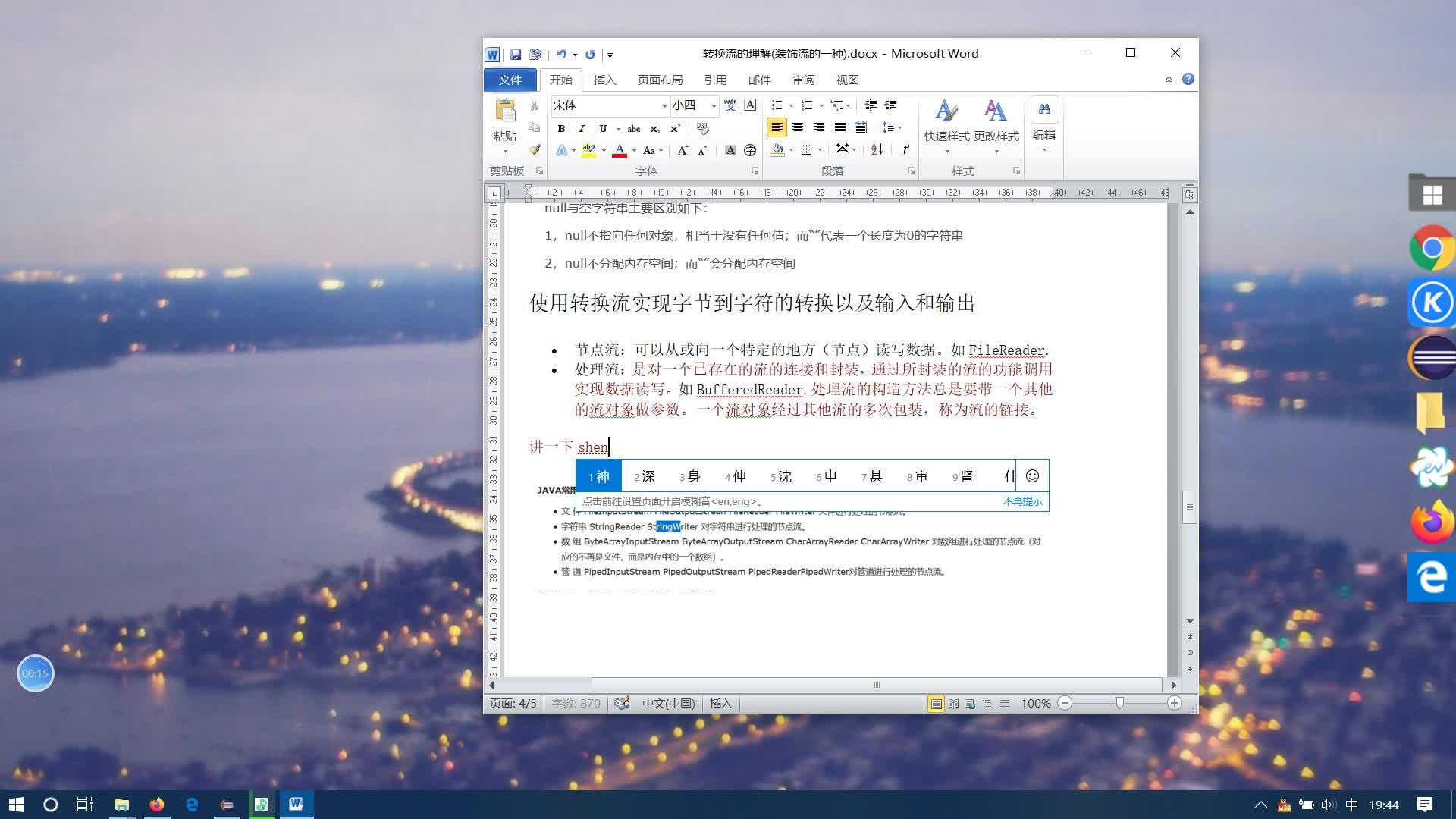Toggle align text right
This screenshot has width=1456, height=819.
pyautogui.click(x=819, y=127)
